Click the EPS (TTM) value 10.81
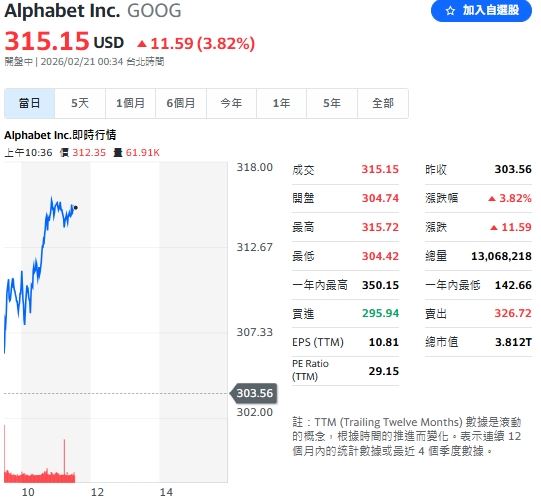The width and height of the screenshot is (541, 500). pyautogui.click(x=384, y=342)
